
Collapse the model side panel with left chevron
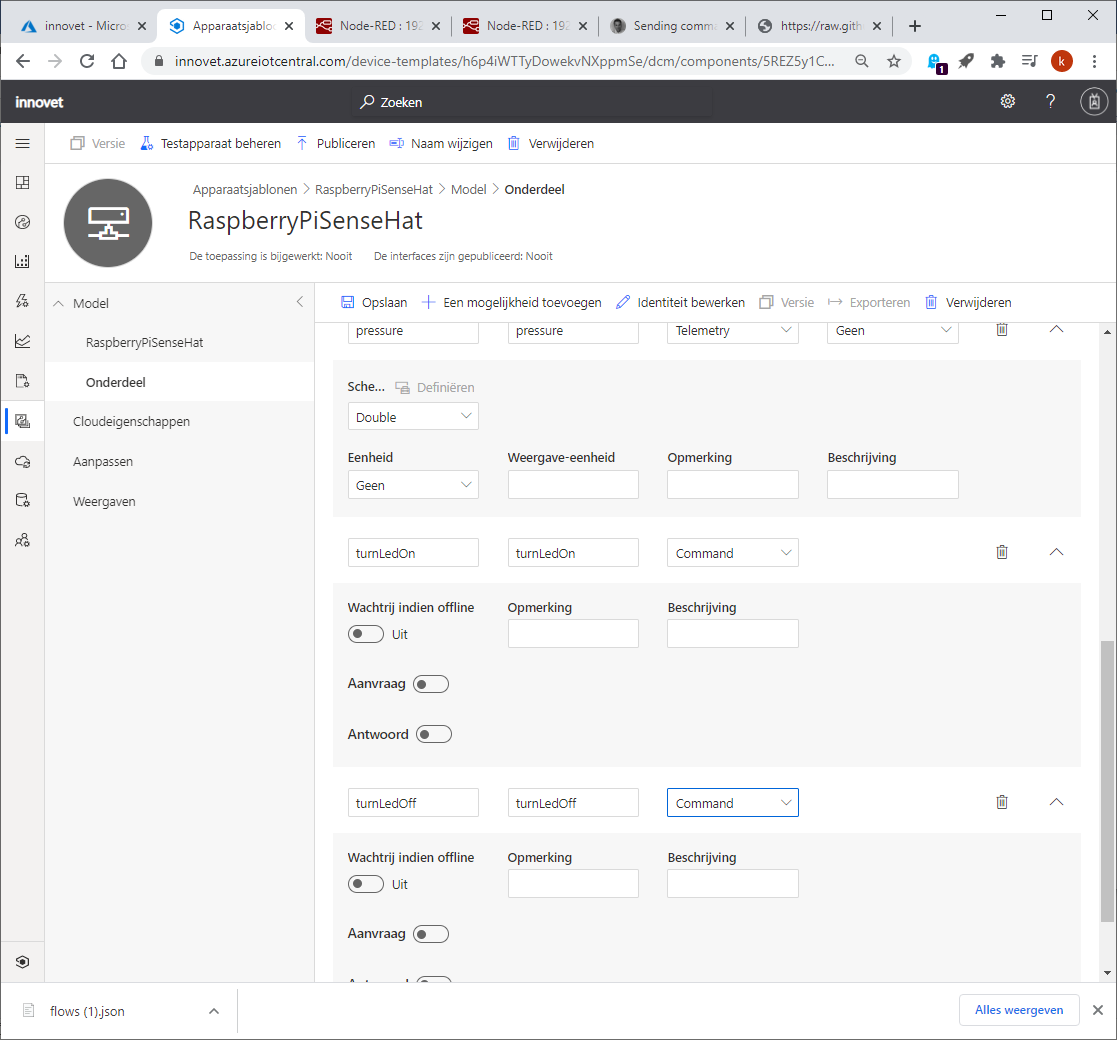[300, 302]
